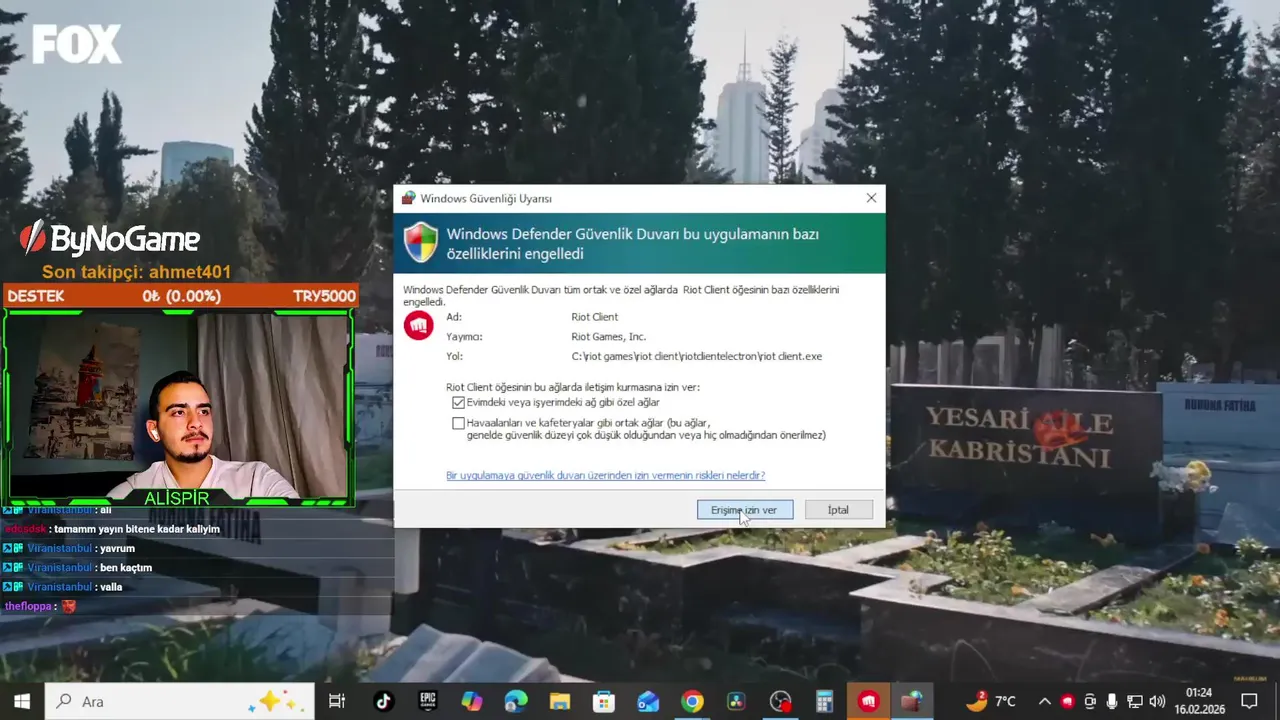Open DaVinci Resolve from the taskbar
The width and height of the screenshot is (1280, 720).
[x=736, y=701]
